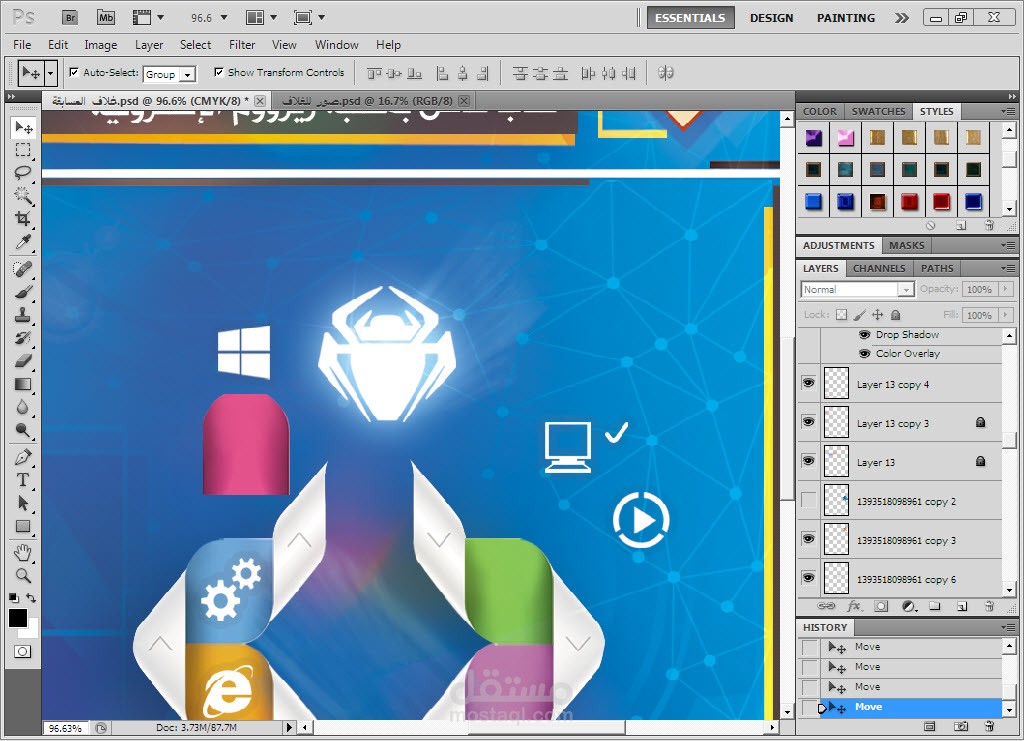This screenshot has height=741, width=1024.
Task: Delete layer with Layers panel trash icon
Action: [x=989, y=606]
